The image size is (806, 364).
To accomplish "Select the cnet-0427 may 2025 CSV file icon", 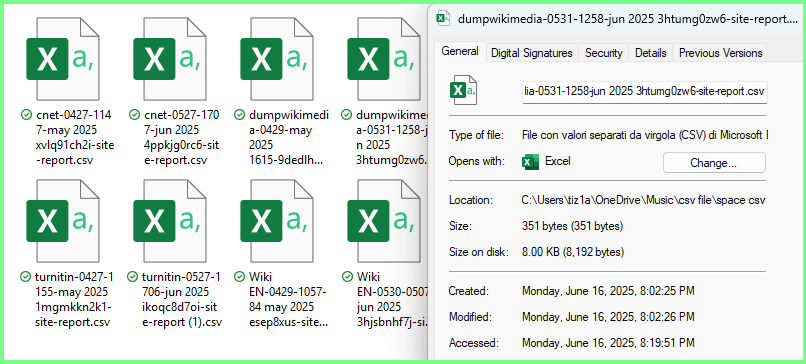I will (x=63, y=59).
